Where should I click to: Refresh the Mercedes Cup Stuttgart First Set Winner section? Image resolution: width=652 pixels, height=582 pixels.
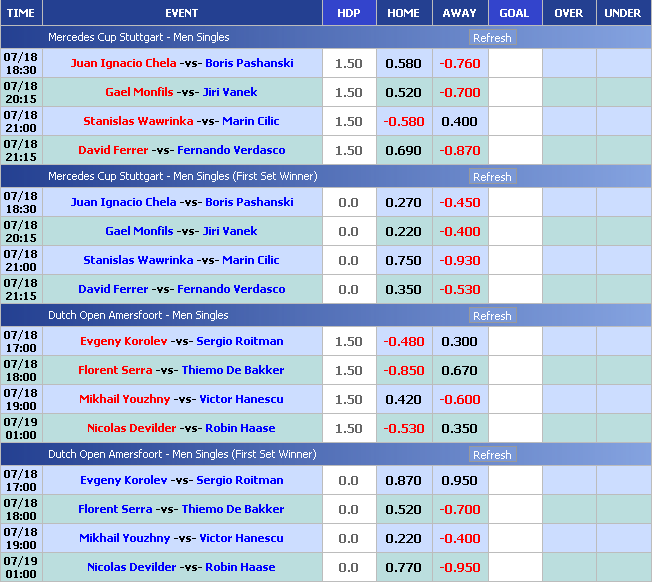[491, 177]
